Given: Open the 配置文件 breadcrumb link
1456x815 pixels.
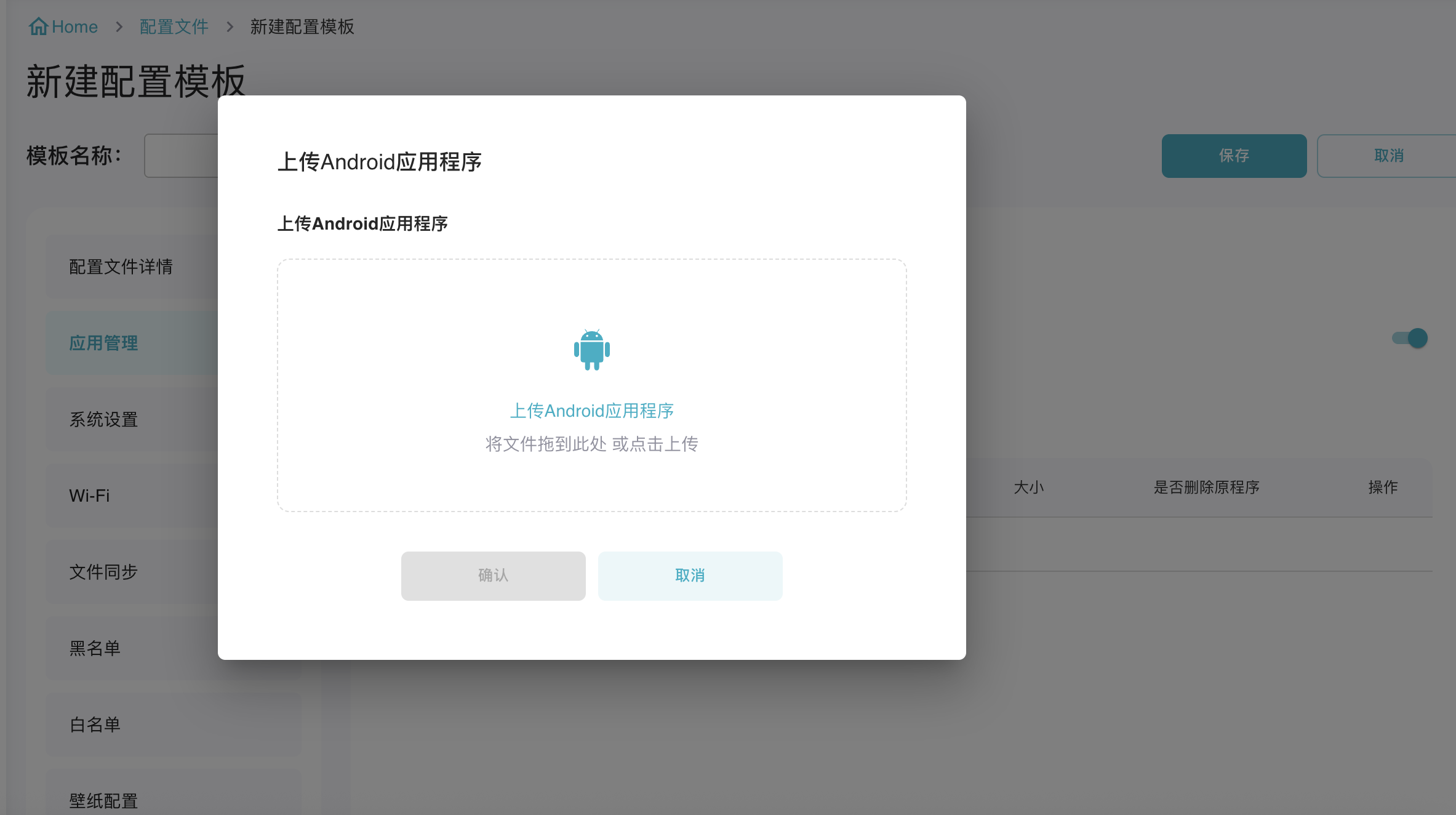Looking at the screenshot, I should 174,26.
